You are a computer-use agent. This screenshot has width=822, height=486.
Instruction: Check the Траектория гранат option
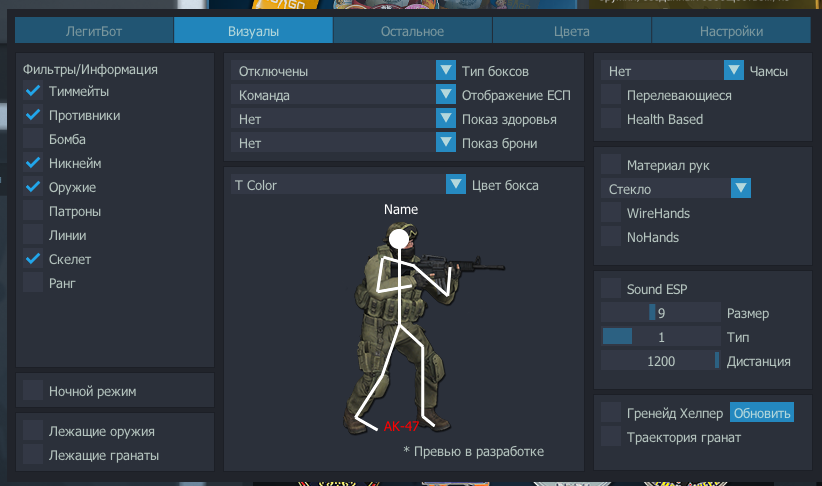pos(611,437)
